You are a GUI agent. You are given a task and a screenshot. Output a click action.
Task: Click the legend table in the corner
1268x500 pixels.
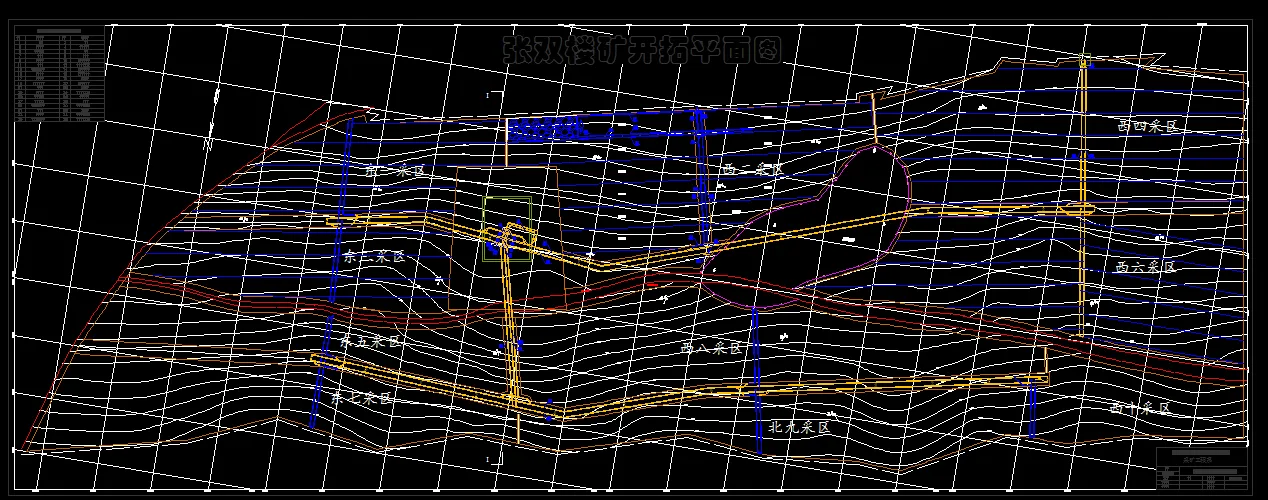tap(60, 76)
